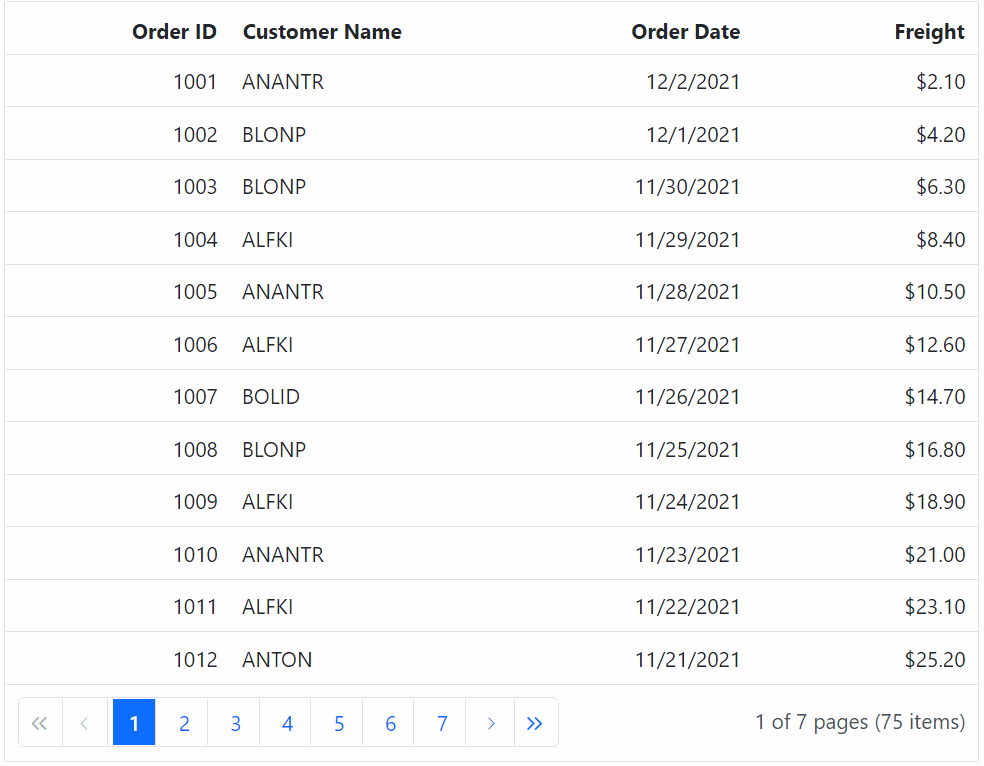Jump to page 7

coord(442,723)
